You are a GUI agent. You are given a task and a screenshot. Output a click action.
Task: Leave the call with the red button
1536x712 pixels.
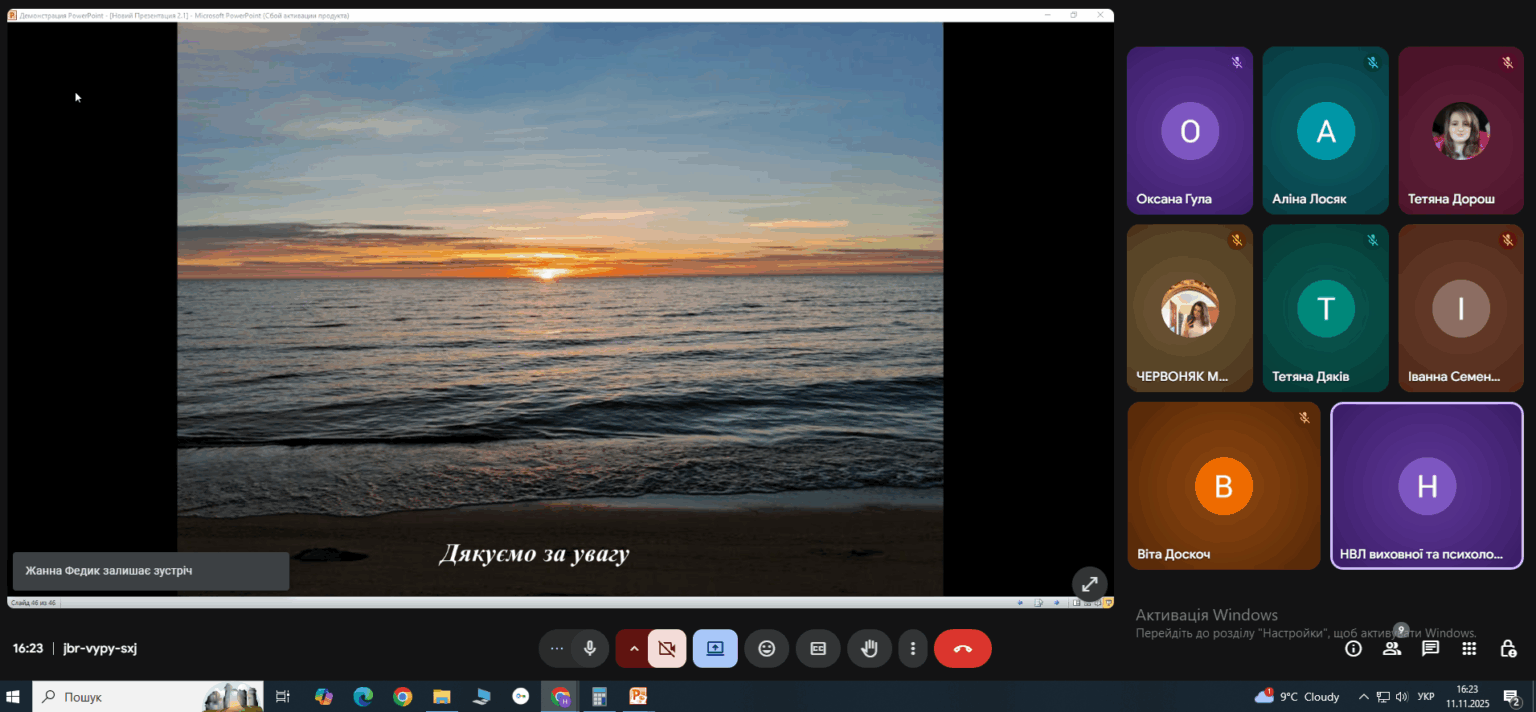[x=963, y=648]
